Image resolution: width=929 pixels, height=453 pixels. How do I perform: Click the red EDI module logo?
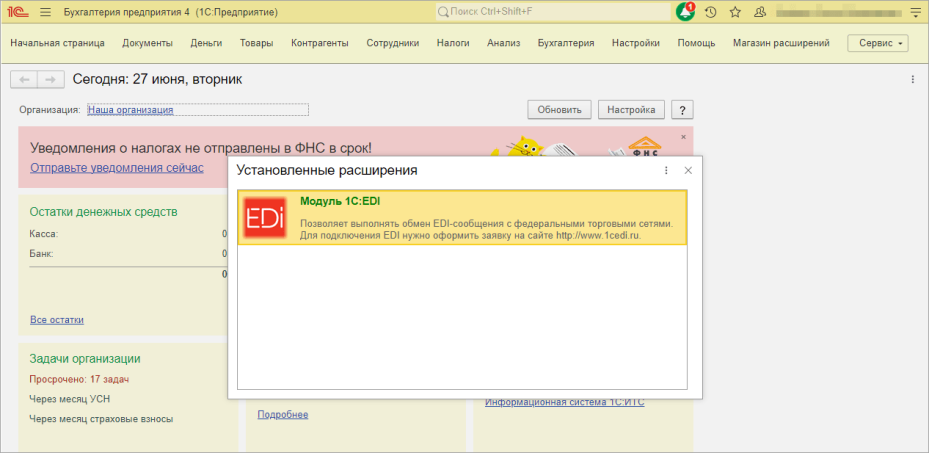265,217
